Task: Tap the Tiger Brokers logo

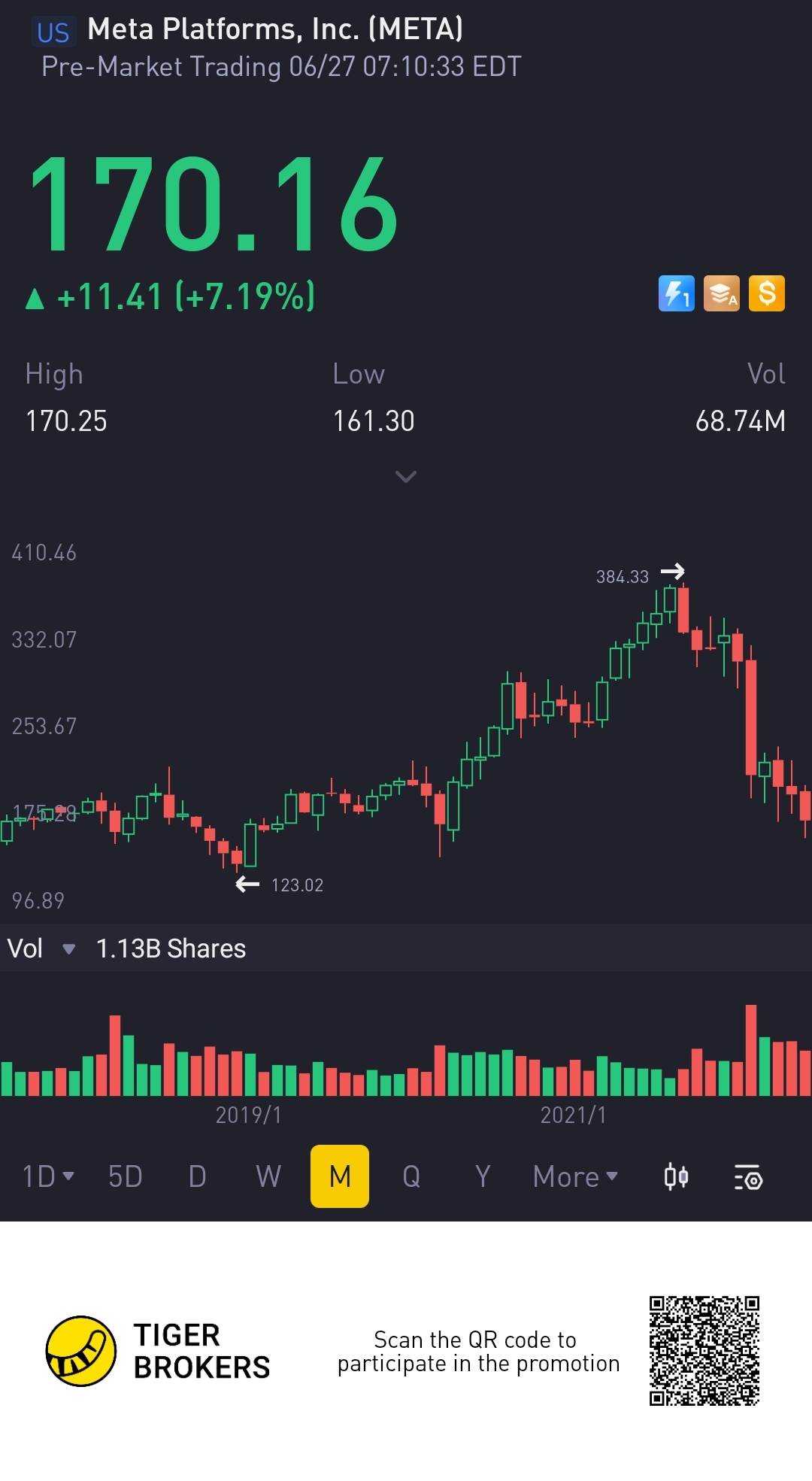Action: click(x=81, y=1351)
